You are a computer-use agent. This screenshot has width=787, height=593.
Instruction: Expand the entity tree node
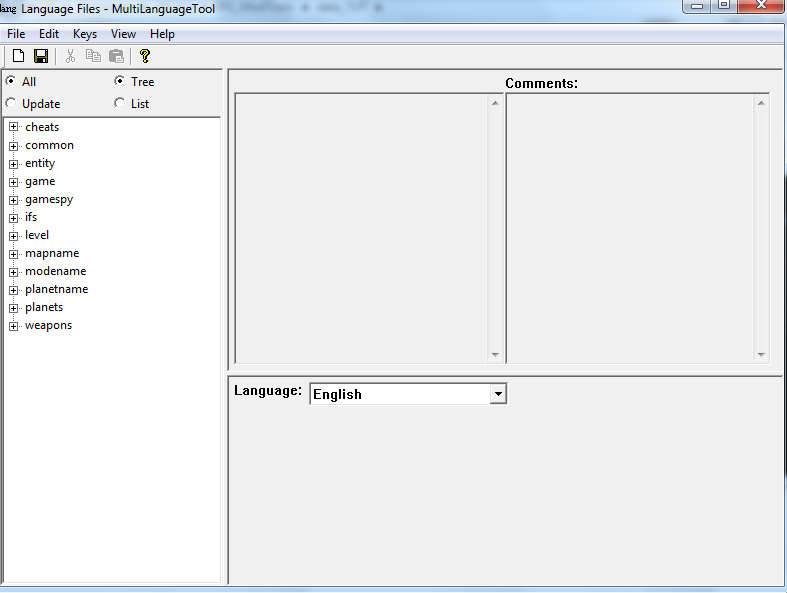click(x=14, y=164)
